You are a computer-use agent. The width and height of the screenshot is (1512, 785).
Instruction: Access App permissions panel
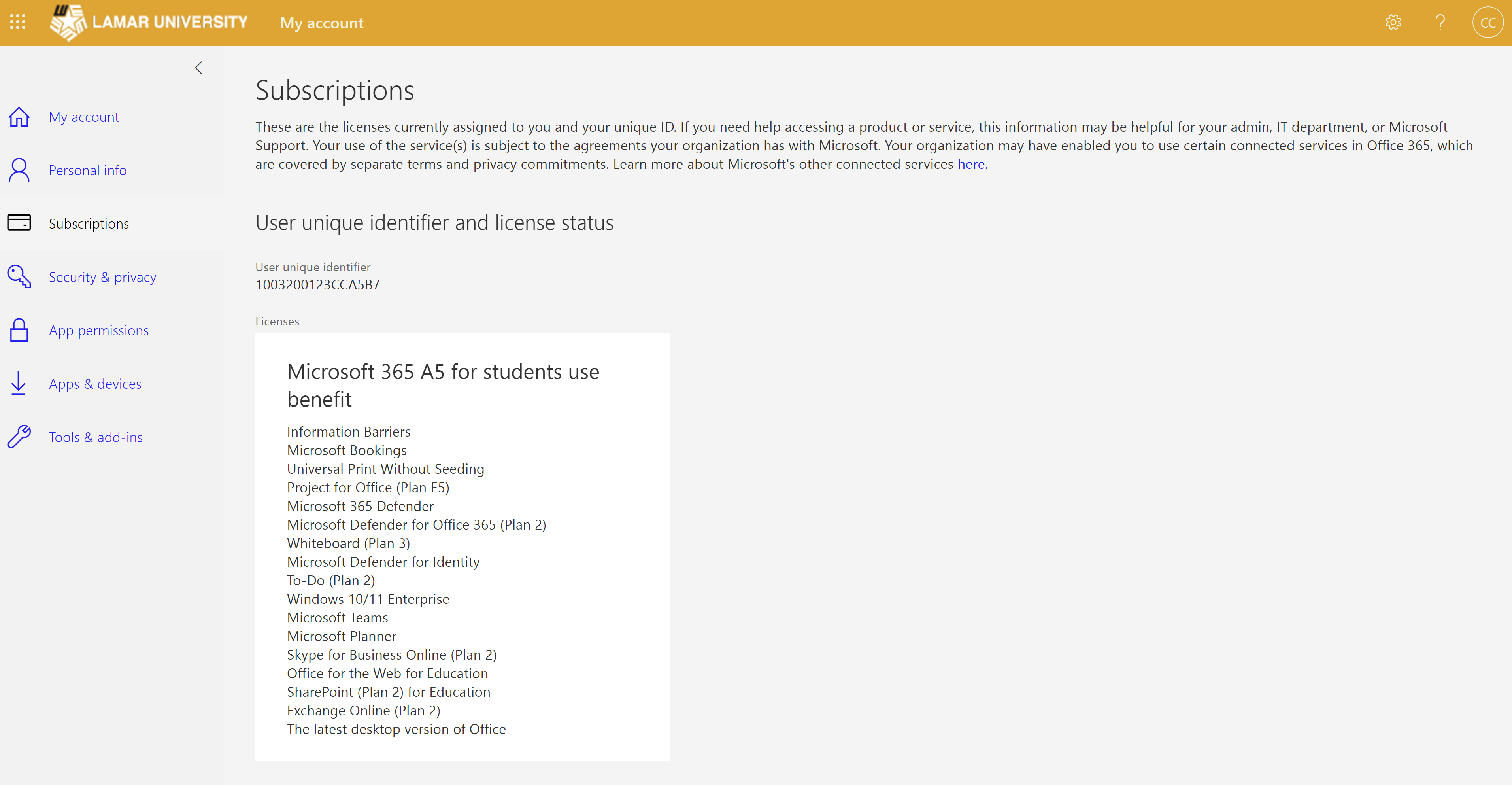[98, 330]
